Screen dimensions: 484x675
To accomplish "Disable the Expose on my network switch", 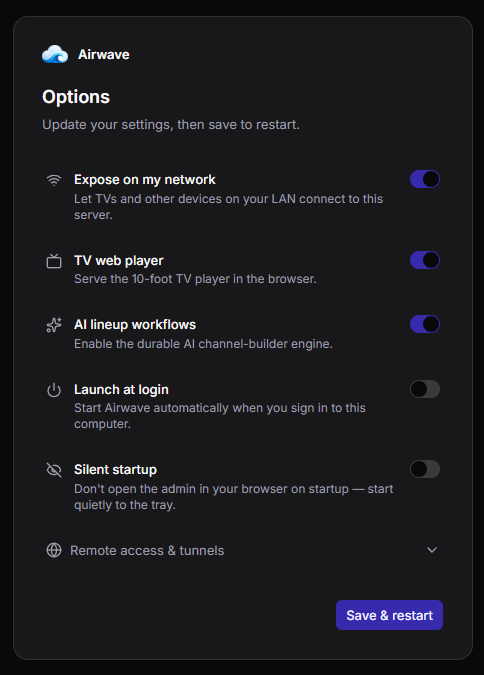I will click(x=425, y=179).
